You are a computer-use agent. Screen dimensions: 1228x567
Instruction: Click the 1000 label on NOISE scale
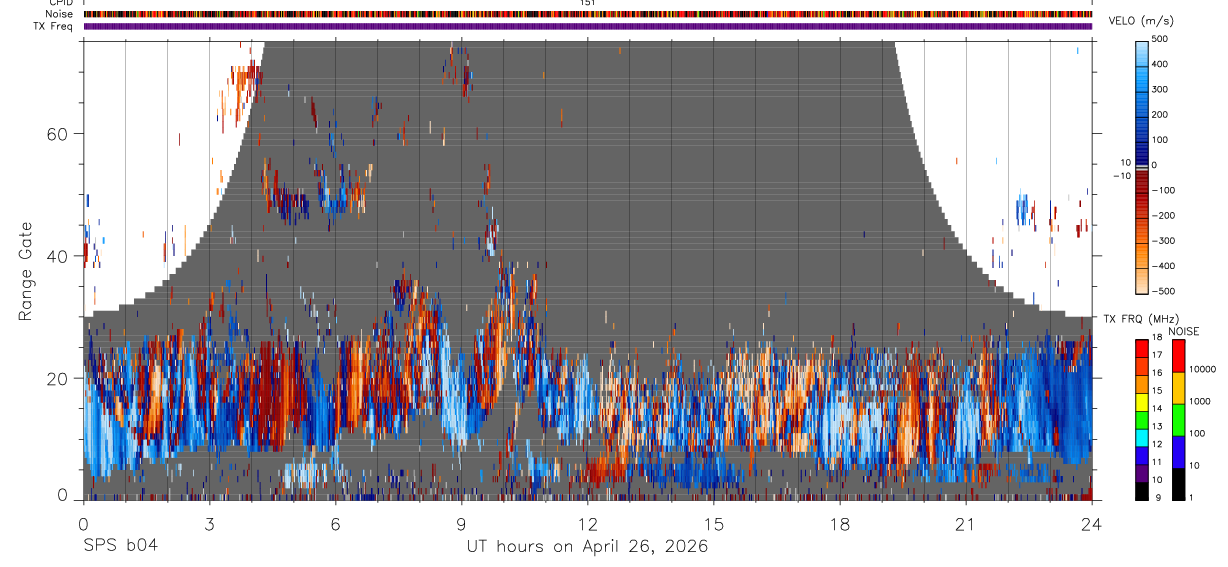click(1200, 401)
